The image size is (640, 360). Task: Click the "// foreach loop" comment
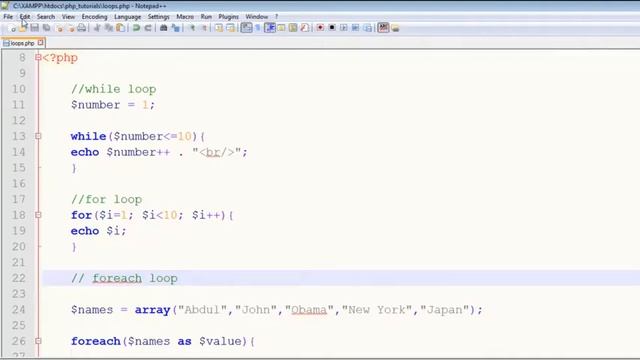point(124,278)
